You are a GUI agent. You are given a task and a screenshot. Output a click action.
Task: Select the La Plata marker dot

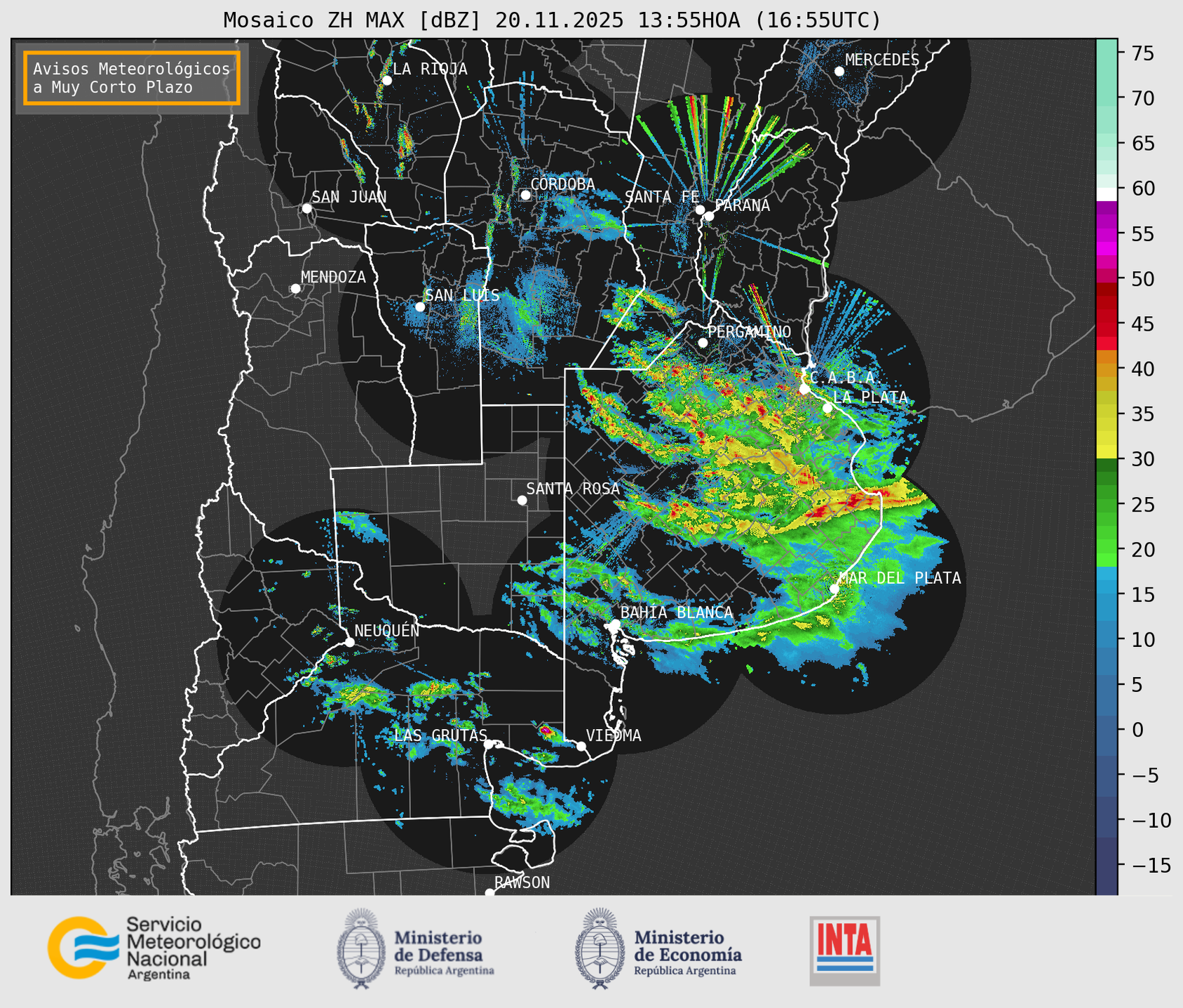coord(827,408)
